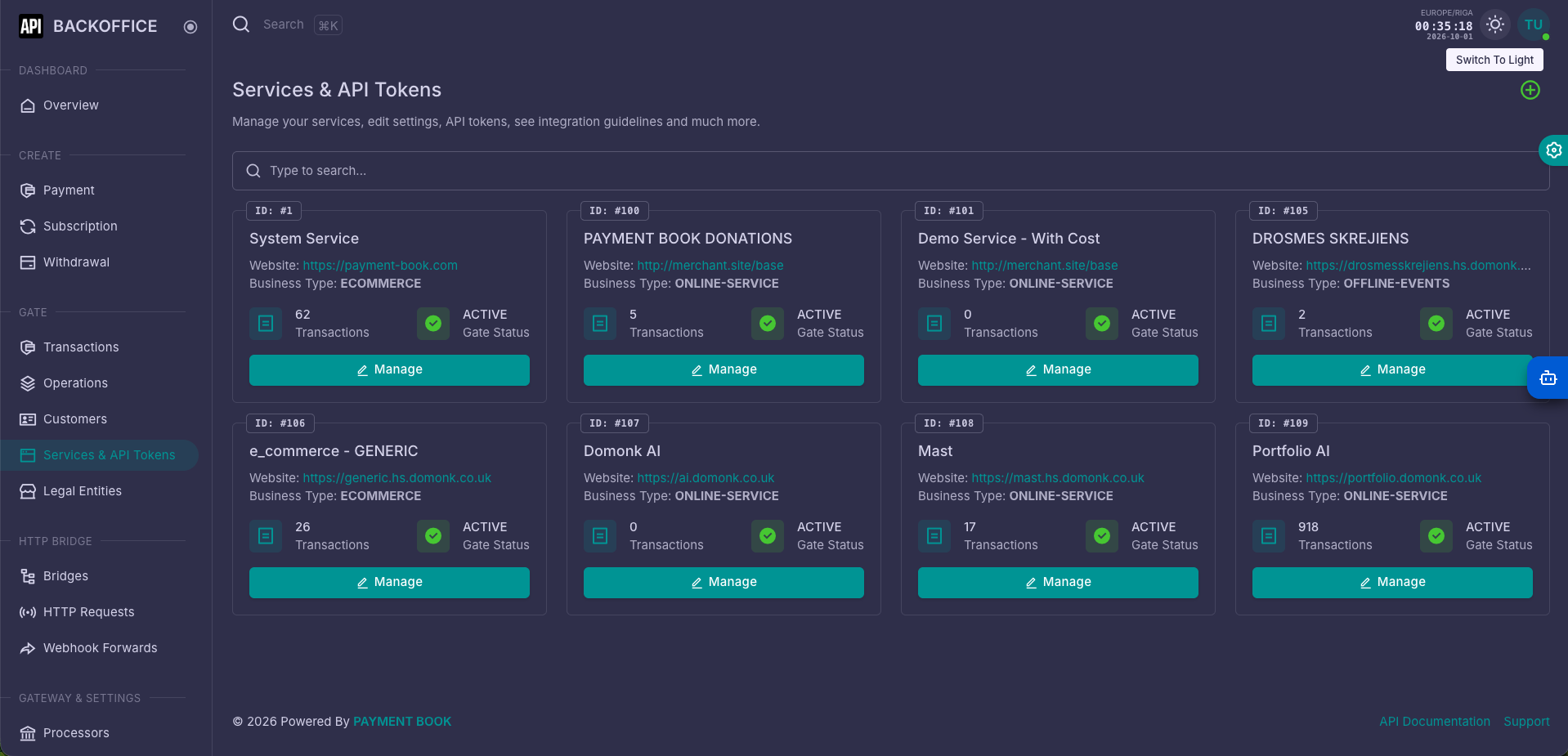The image size is (1568, 756).
Task: Focus the 'Type to search...' services field
Action: 890,171
